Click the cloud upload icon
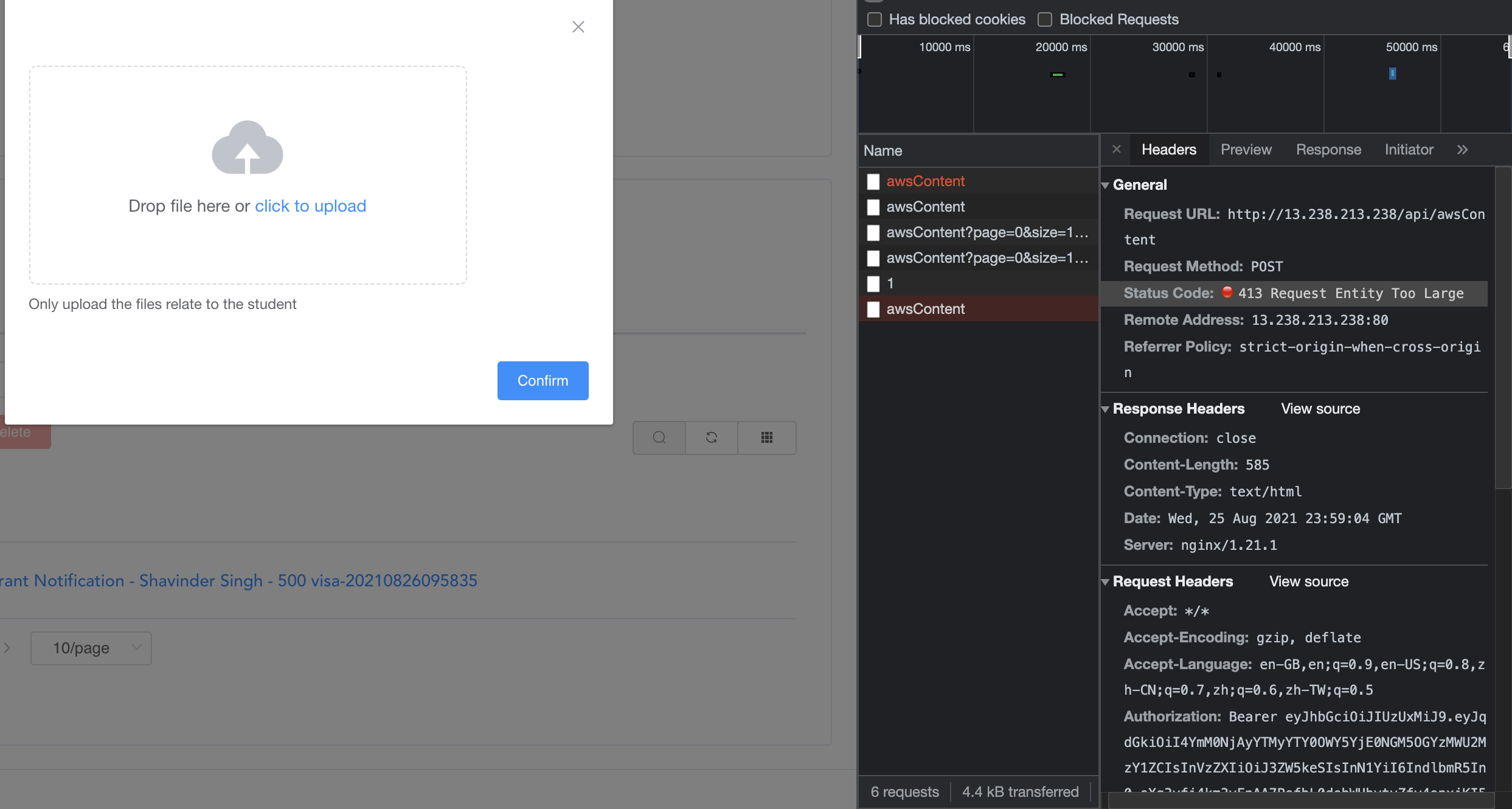 248,147
